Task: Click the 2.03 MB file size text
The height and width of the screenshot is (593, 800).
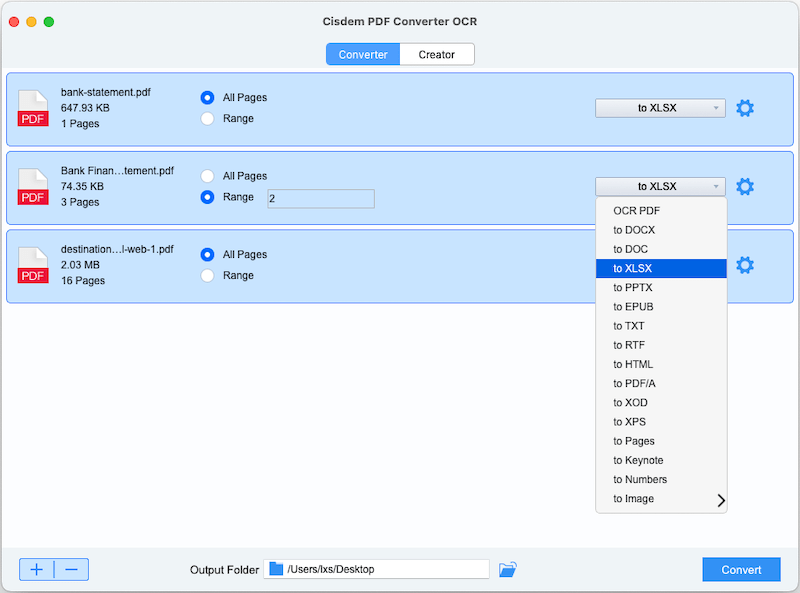Action: tap(80, 265)
